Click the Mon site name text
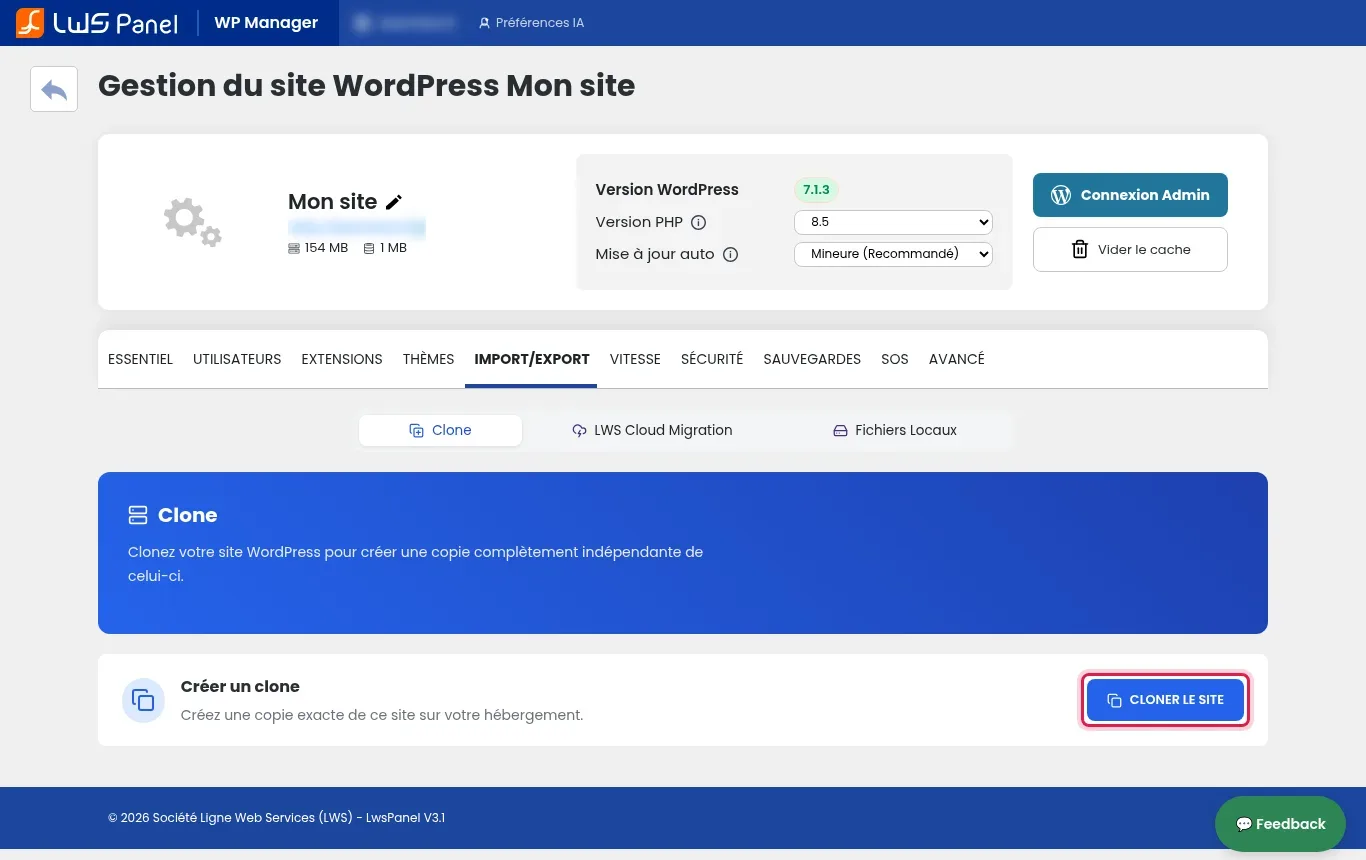Viewport: 1366px width, 860px height. click(333, 202)
